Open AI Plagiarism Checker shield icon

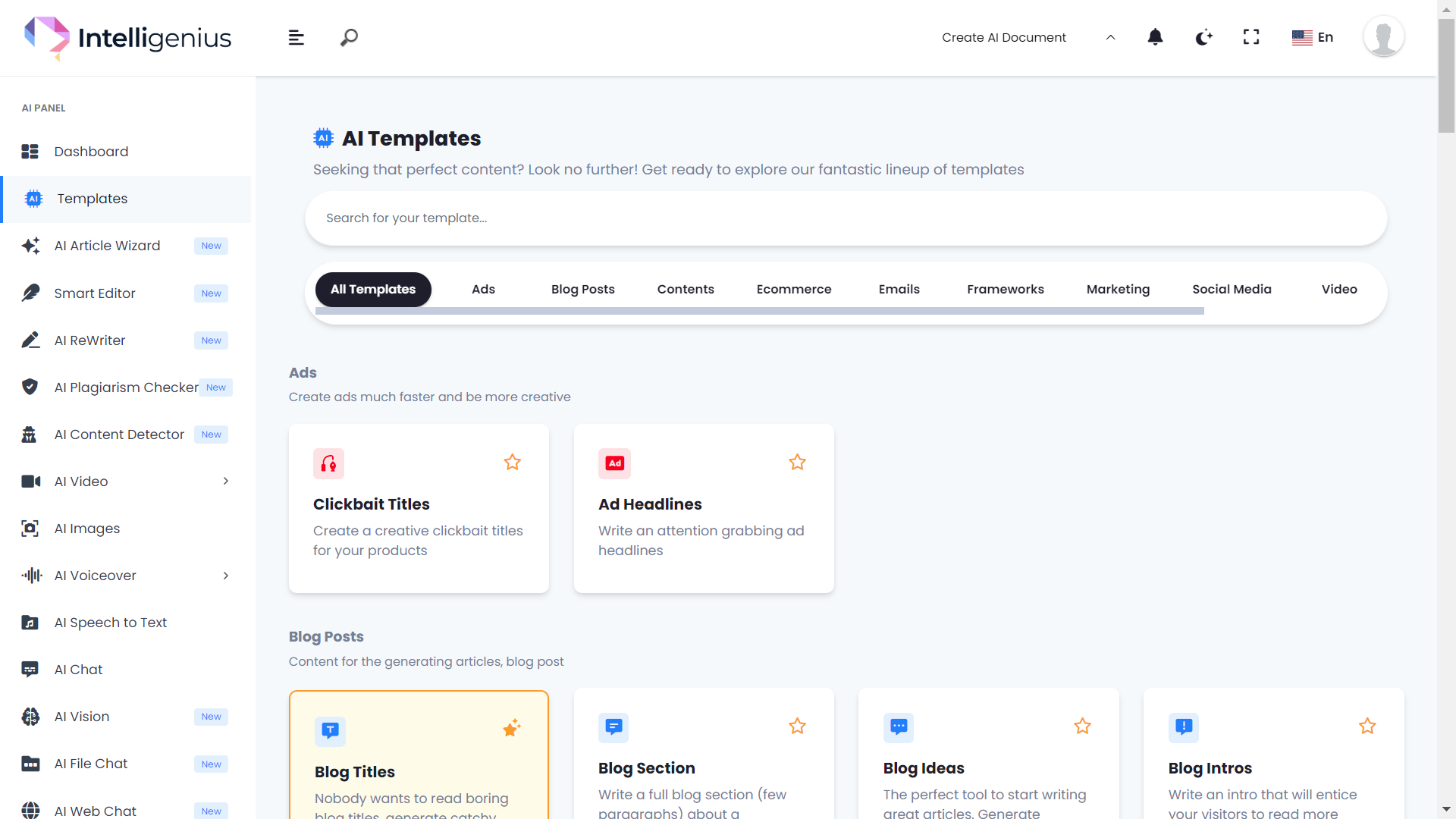point(30,387)
